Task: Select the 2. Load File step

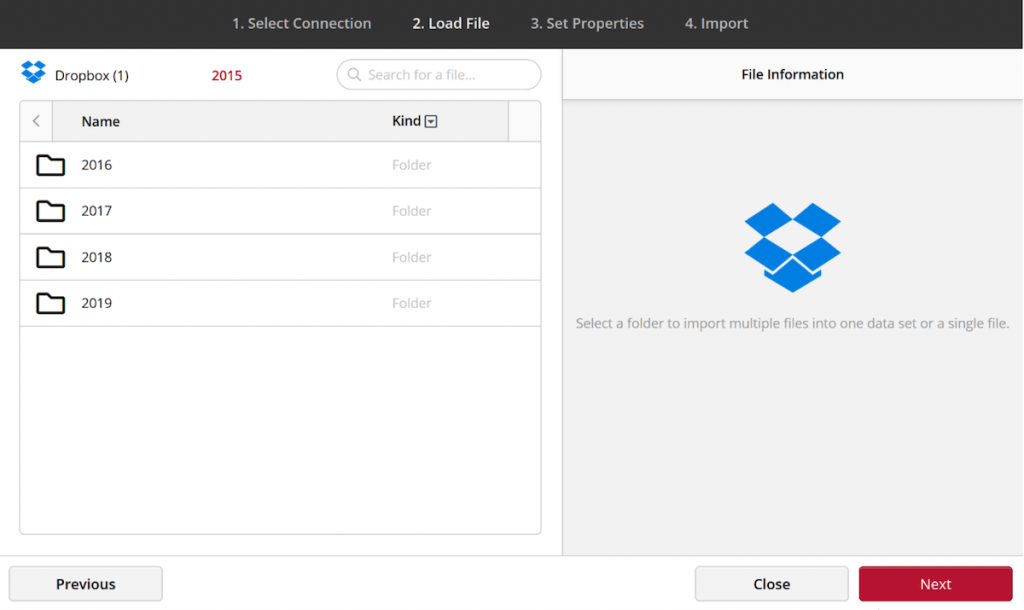Action: (451, 24)
